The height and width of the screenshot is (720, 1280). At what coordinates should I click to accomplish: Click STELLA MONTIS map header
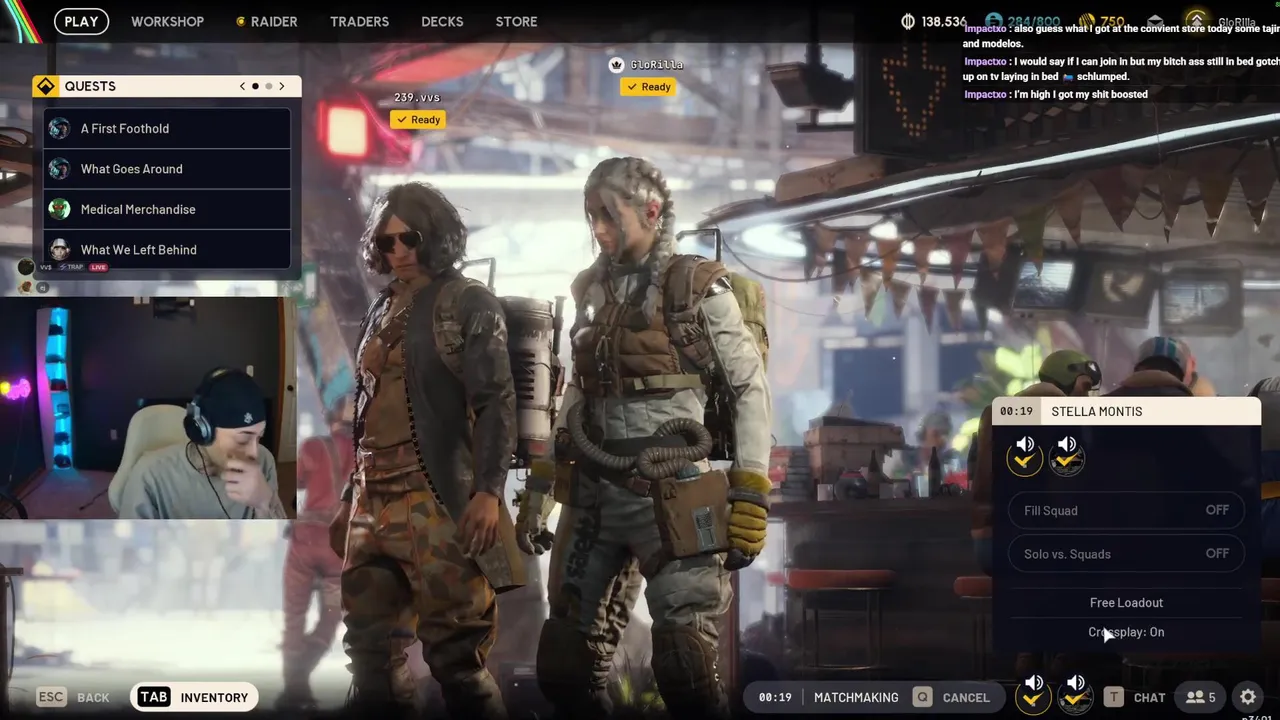[x=1126, y=411]
